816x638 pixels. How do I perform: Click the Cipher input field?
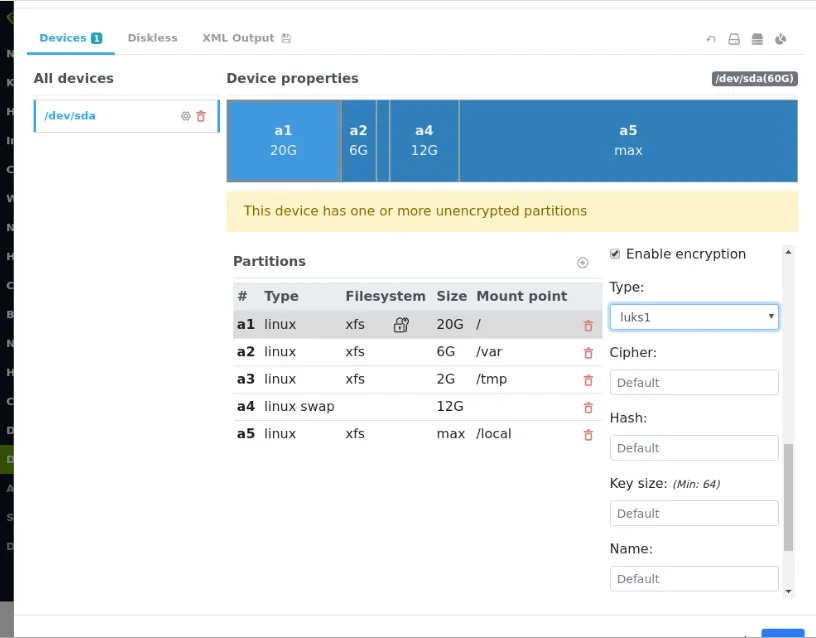(x=694, y=382)
